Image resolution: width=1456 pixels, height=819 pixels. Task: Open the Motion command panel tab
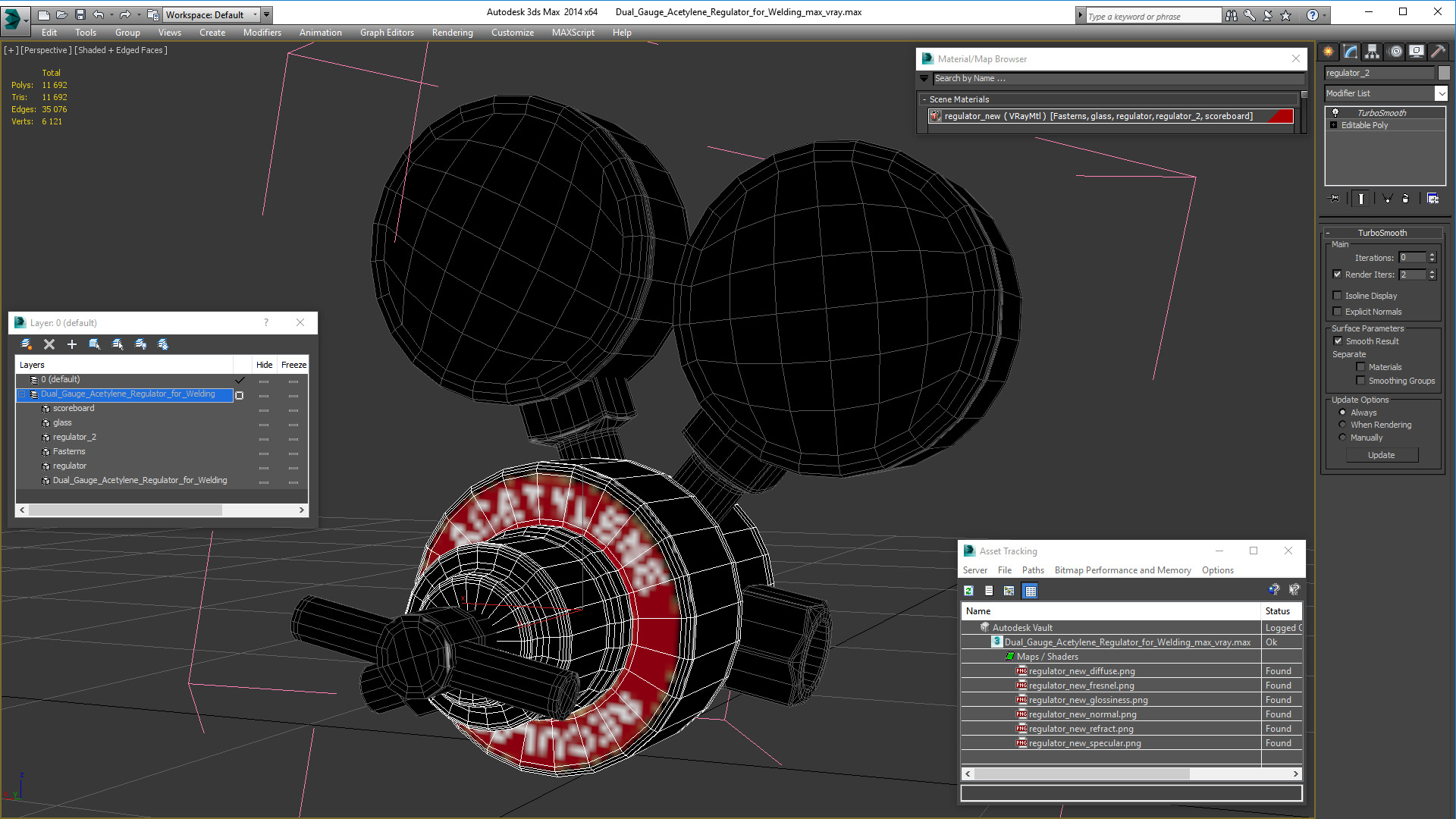point(1395,52)
